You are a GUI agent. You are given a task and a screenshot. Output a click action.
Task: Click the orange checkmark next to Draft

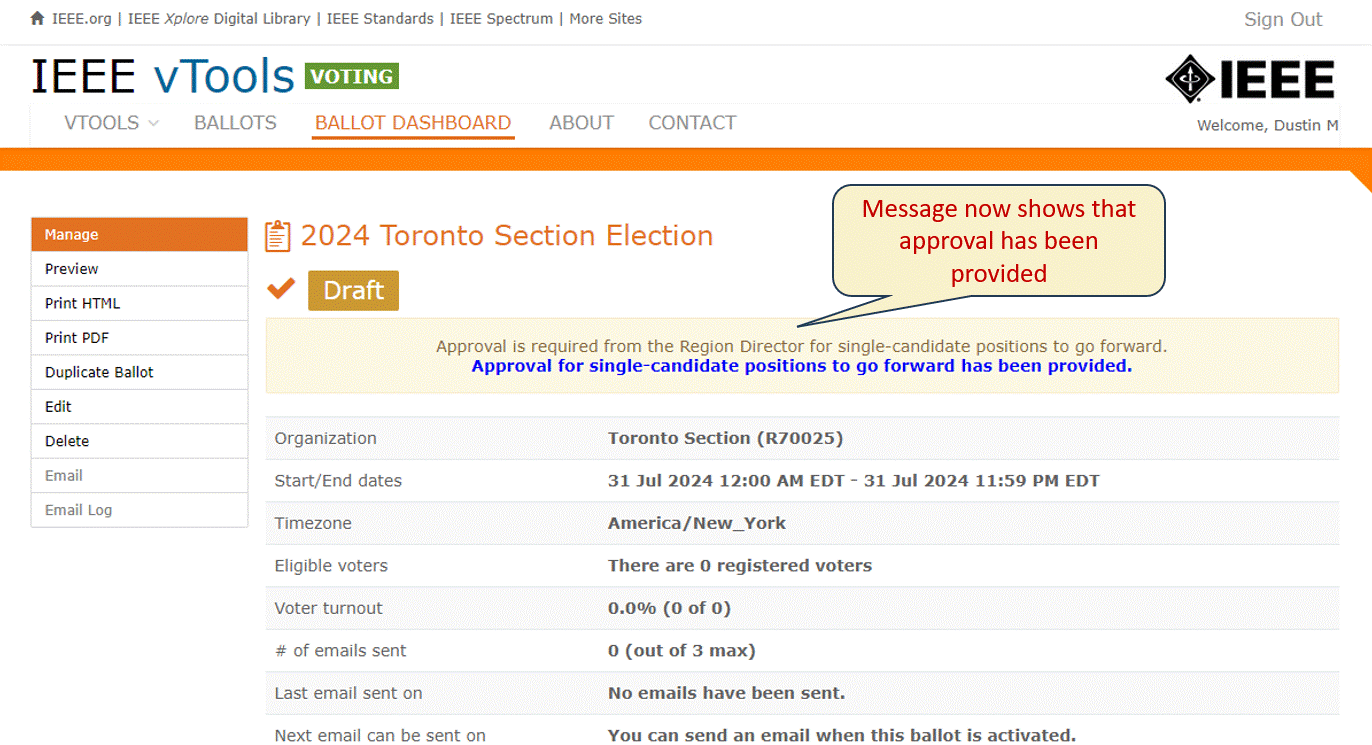[x=281, y=289]
